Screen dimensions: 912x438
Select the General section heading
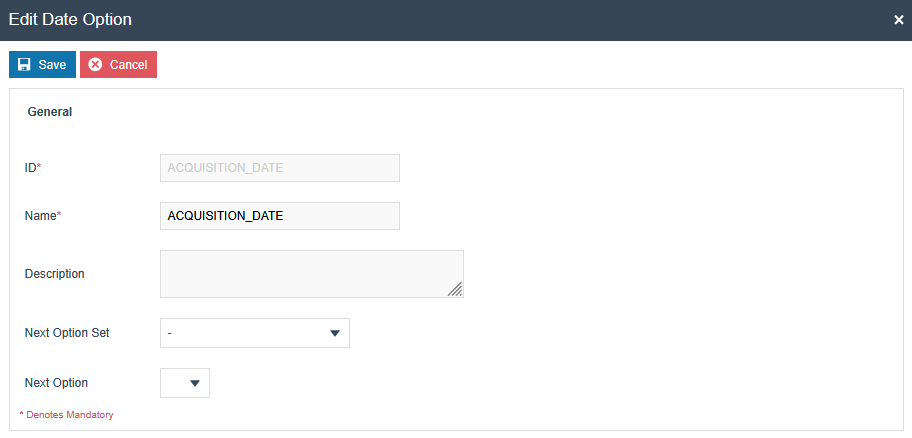49,112
